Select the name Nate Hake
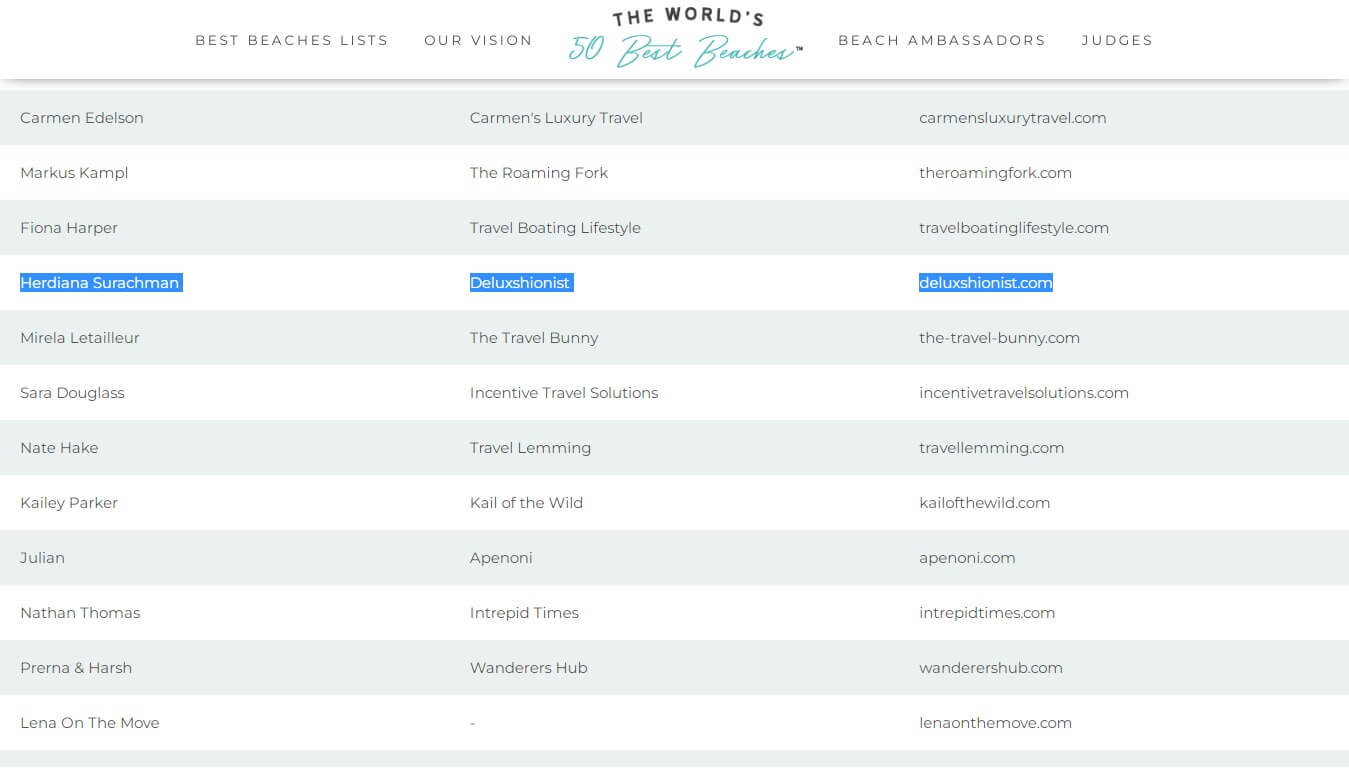Screen dimensions: 1349x768 [x=59, y=448]
